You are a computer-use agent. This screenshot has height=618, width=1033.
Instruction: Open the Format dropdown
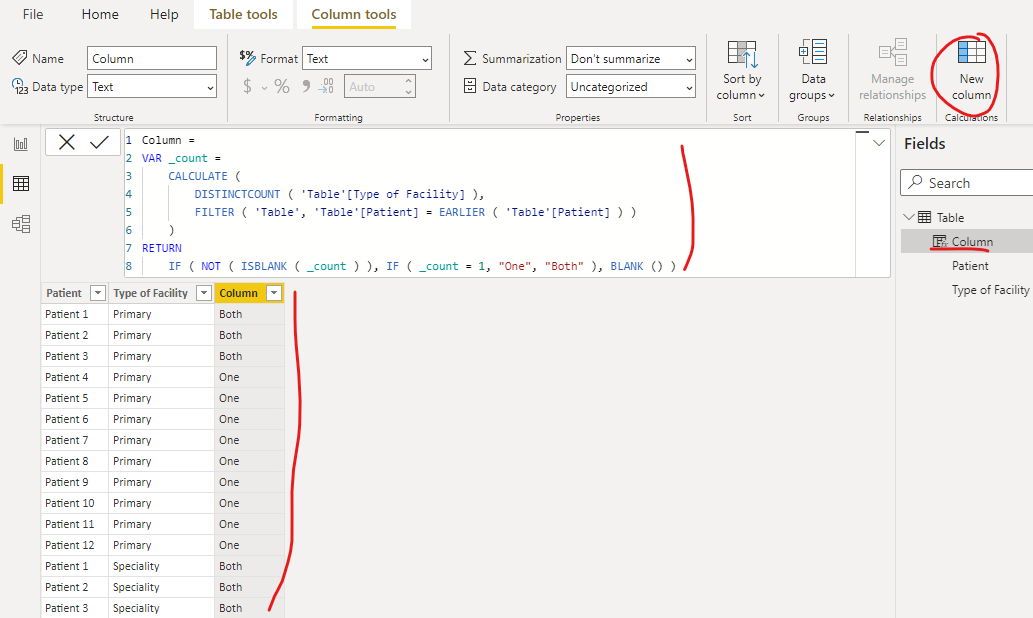click(x=367, y=59)
